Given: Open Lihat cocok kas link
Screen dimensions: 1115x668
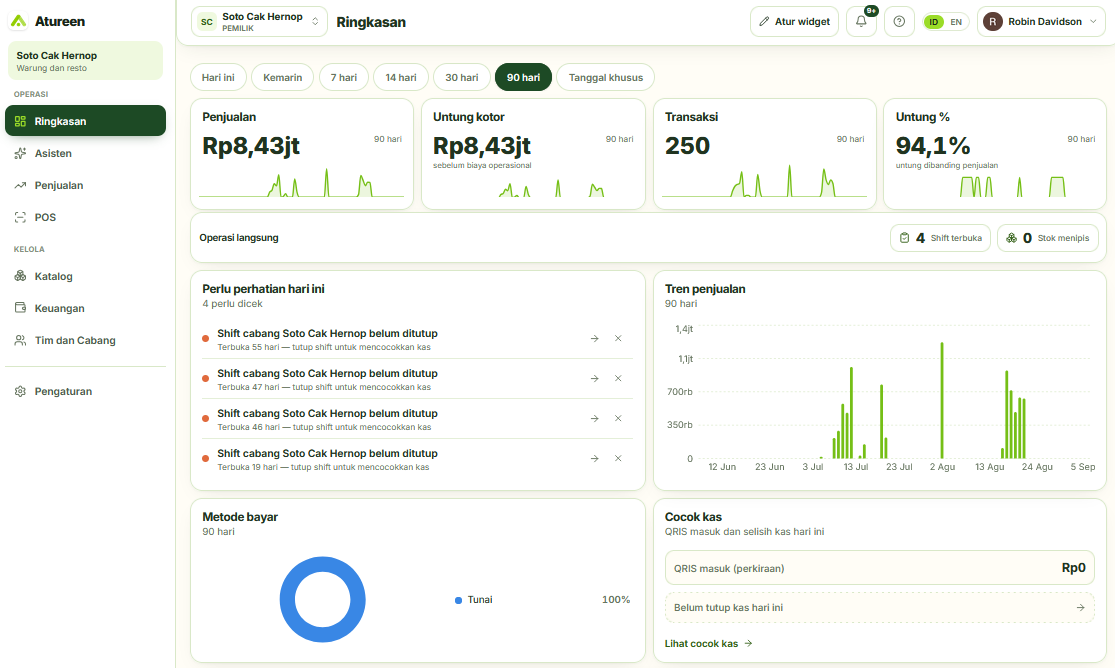Looking at the screenshot, I should point(708,643).
